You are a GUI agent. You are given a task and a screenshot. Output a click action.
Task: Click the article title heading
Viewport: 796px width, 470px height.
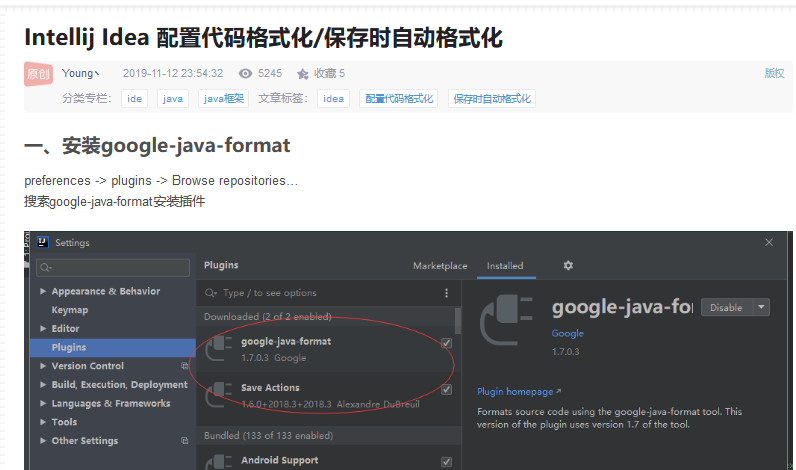click(263, 38)
